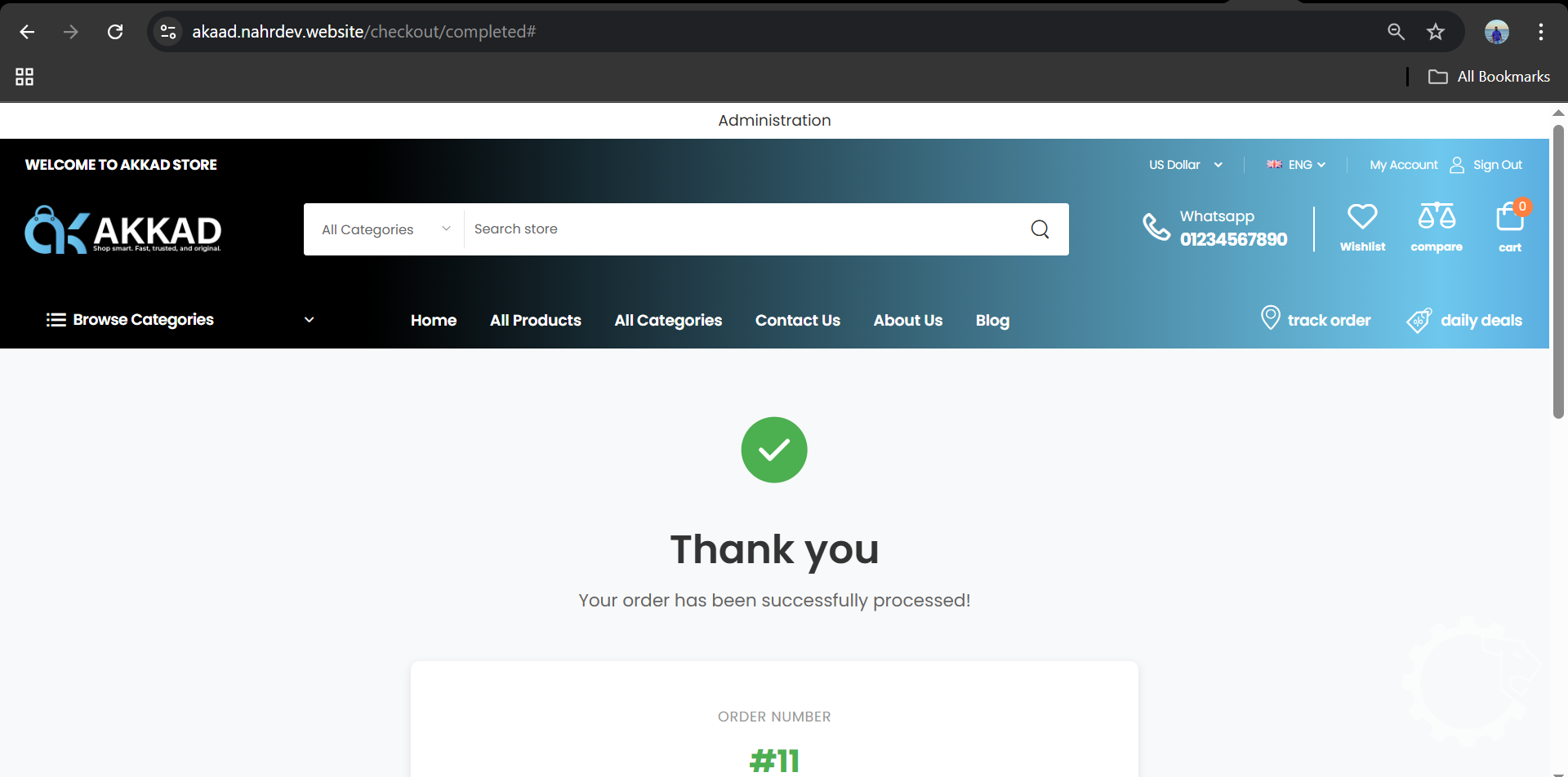Open daily deals tag icon
This screenshot has height=777, width=1568.
[1419, 320]
